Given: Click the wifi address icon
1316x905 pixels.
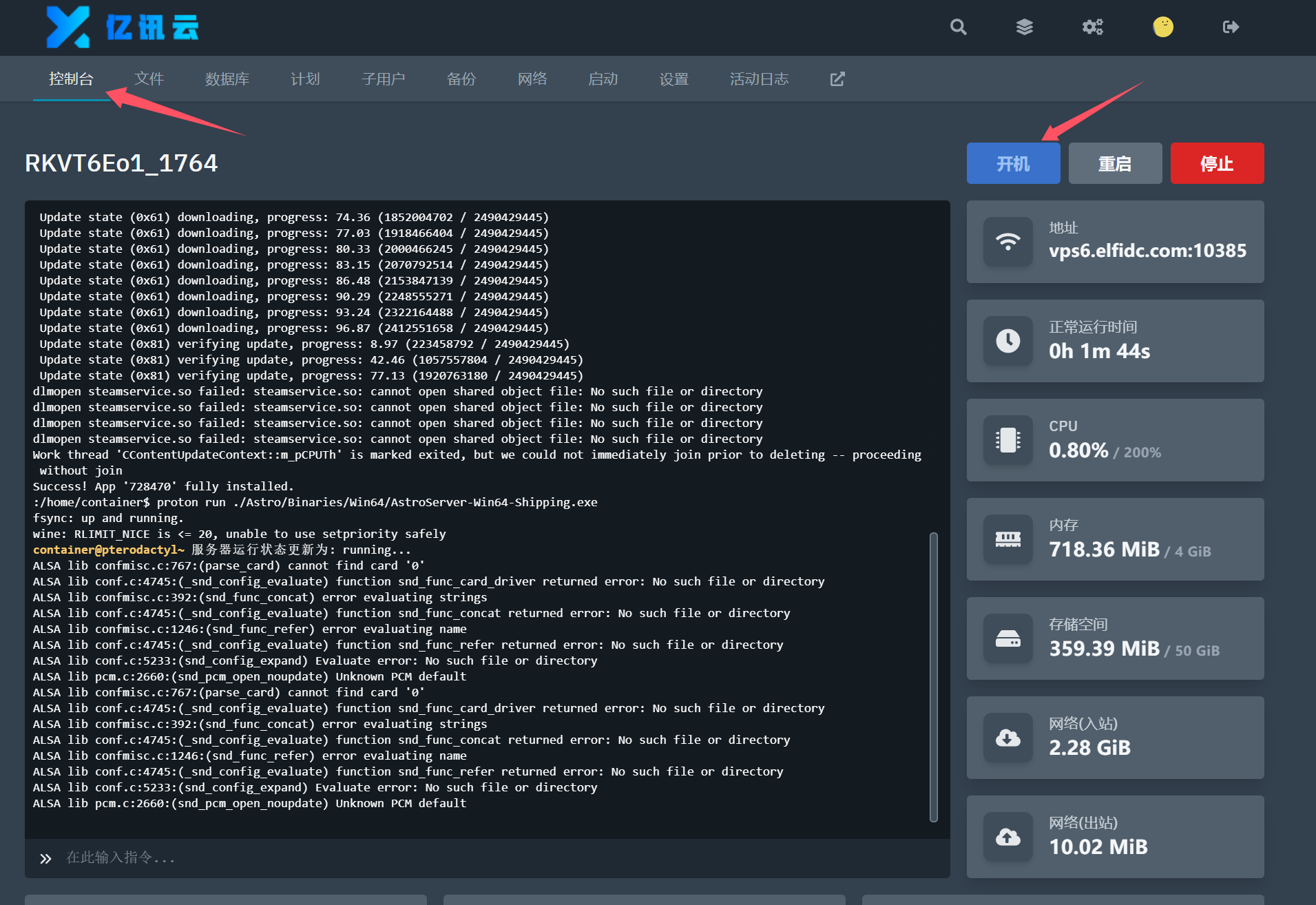Looking at the screenshot, I should (x=1007, y=242).
